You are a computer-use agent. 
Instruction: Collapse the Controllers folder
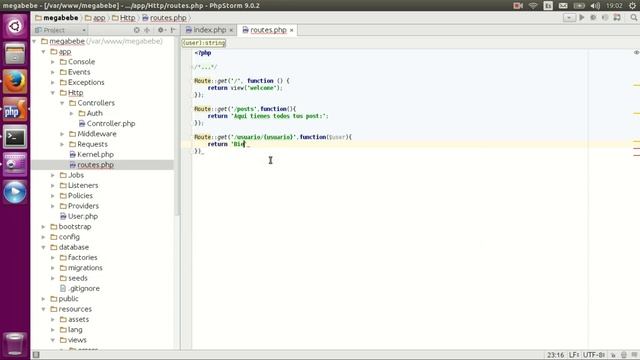62,103
